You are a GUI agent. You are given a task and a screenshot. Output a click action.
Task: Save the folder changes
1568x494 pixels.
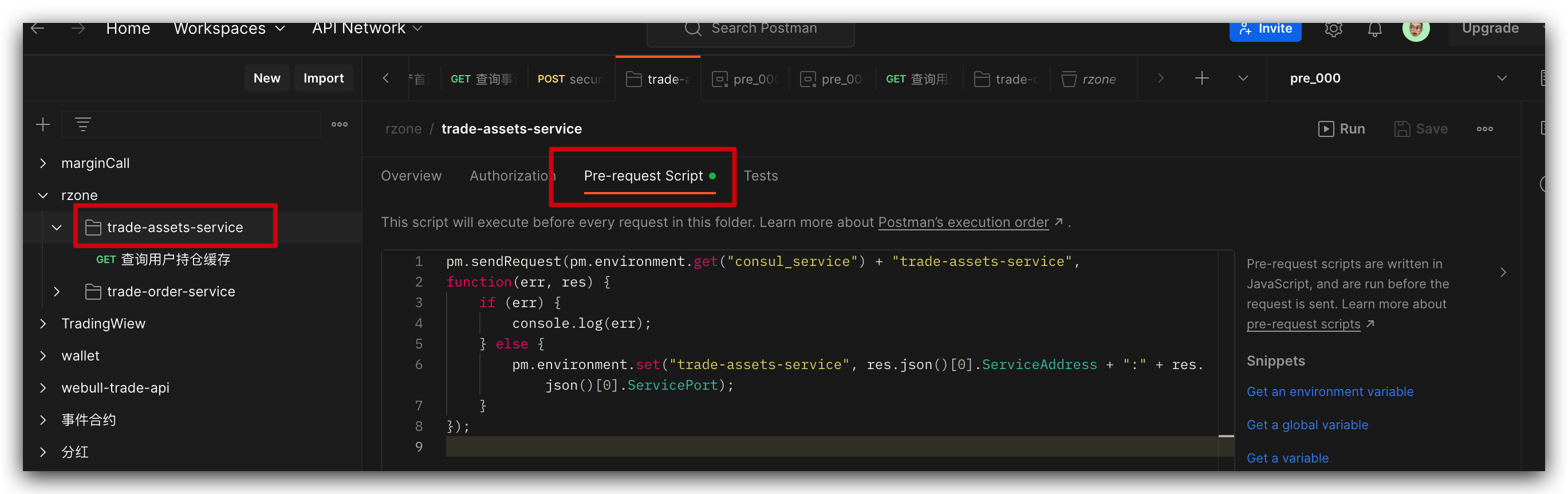[1421, 129]
